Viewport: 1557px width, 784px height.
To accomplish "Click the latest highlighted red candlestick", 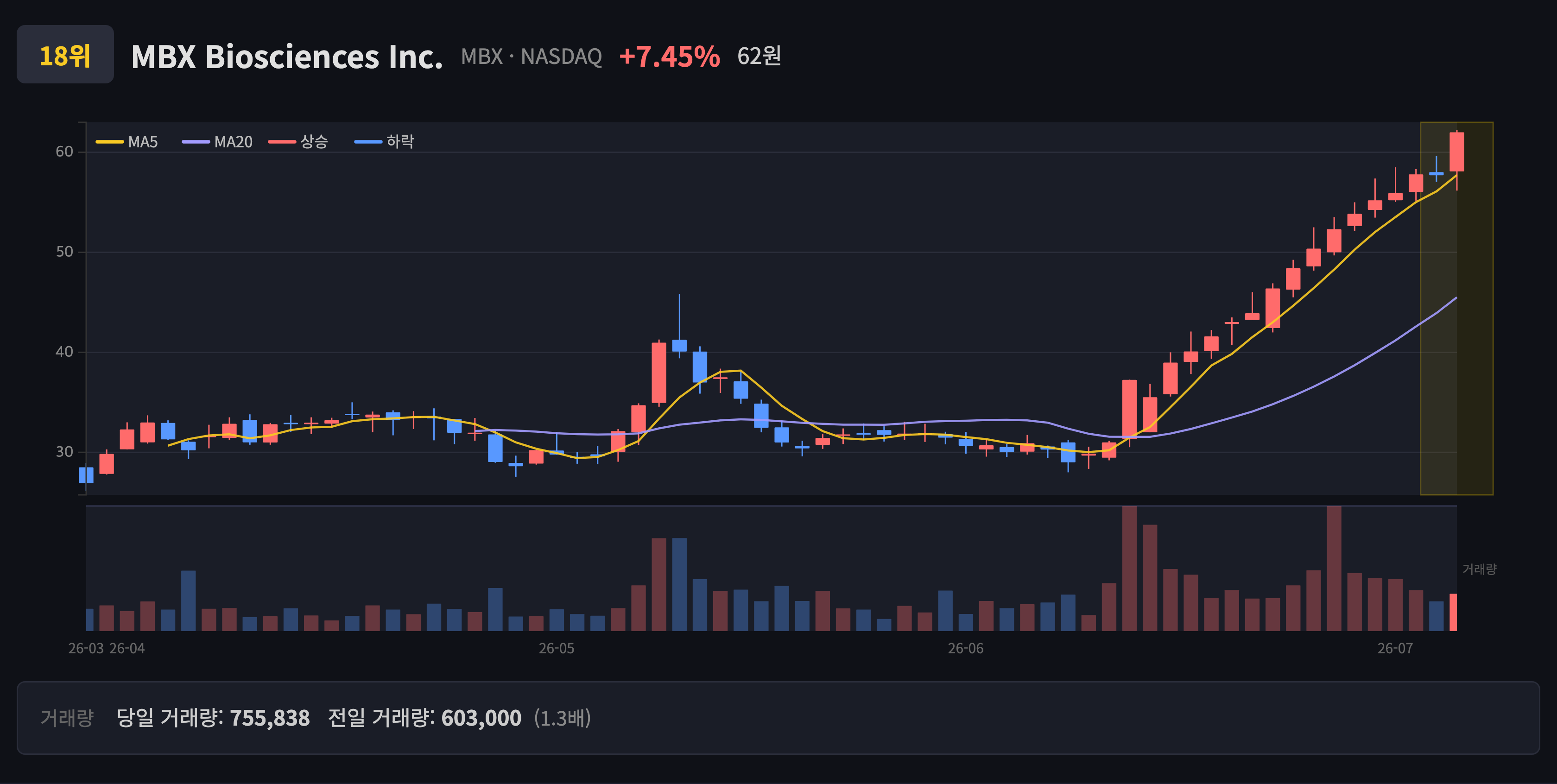I will click(x=1456, y=152).
